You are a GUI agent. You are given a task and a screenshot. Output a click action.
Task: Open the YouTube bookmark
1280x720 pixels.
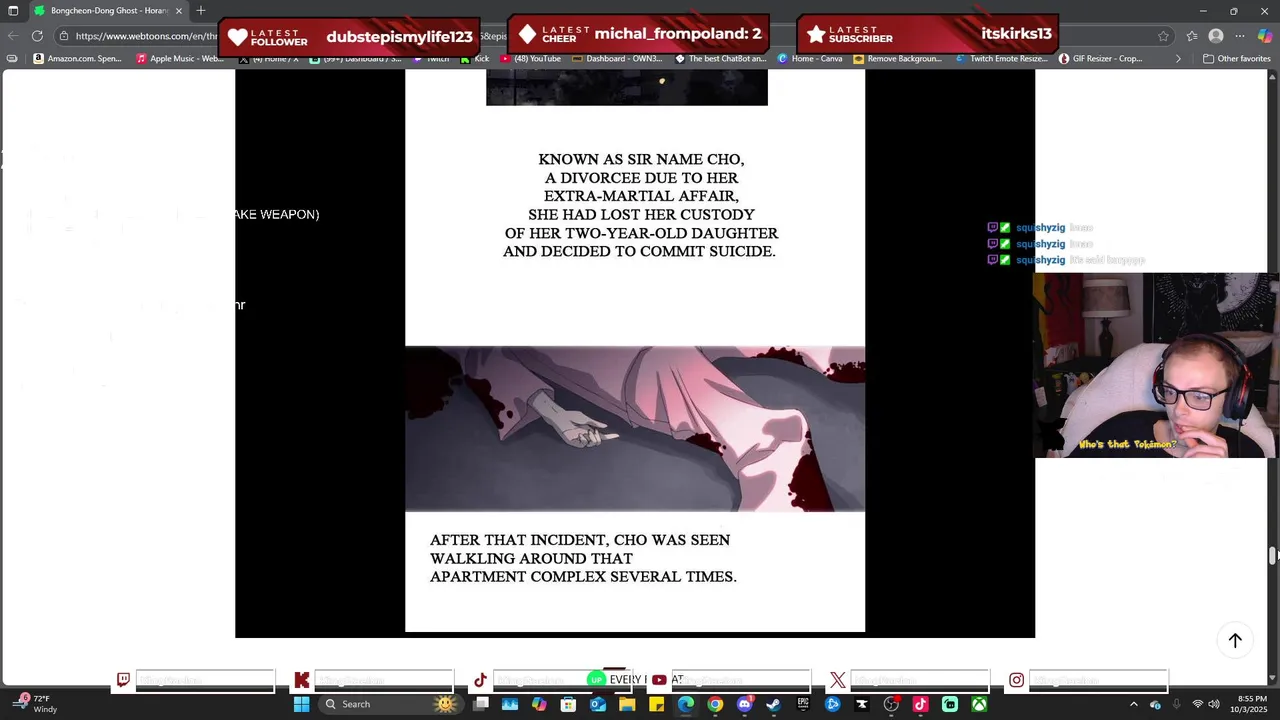pyautogui.click(x=530, y=58)
